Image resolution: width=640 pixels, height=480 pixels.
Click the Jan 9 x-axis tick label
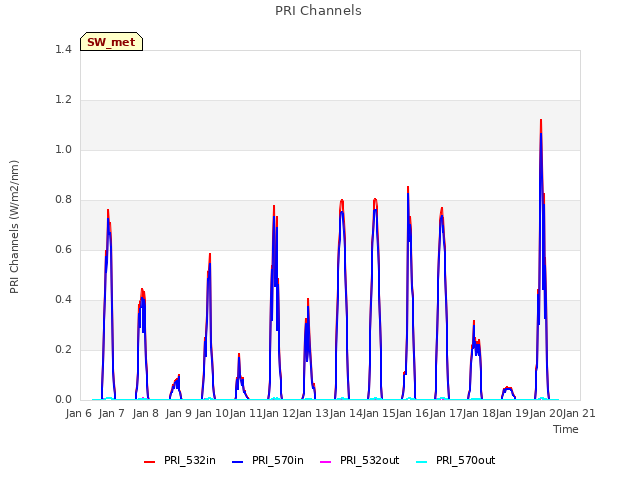pos(179,413)
